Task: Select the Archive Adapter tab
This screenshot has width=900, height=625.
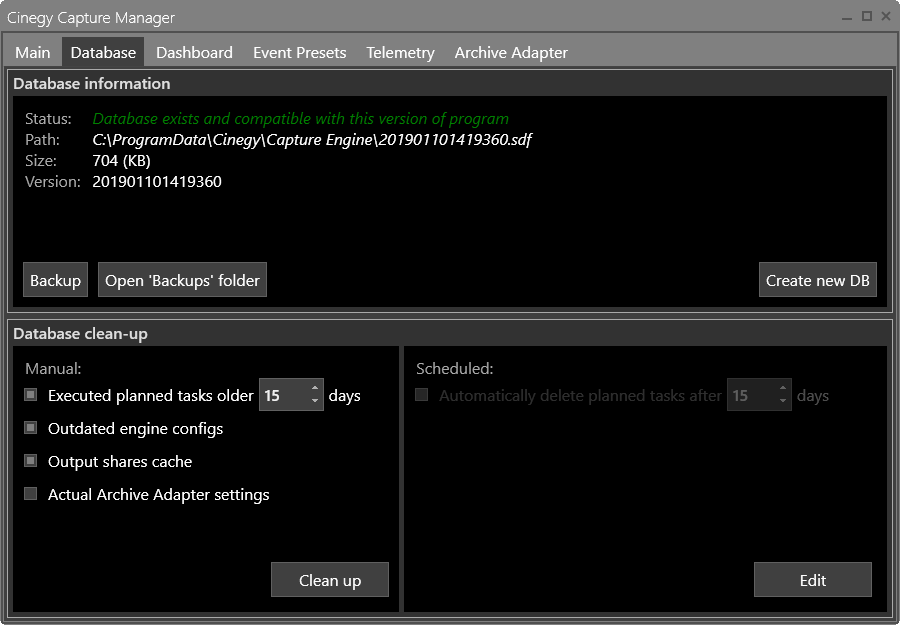Action: pos(510,52)
